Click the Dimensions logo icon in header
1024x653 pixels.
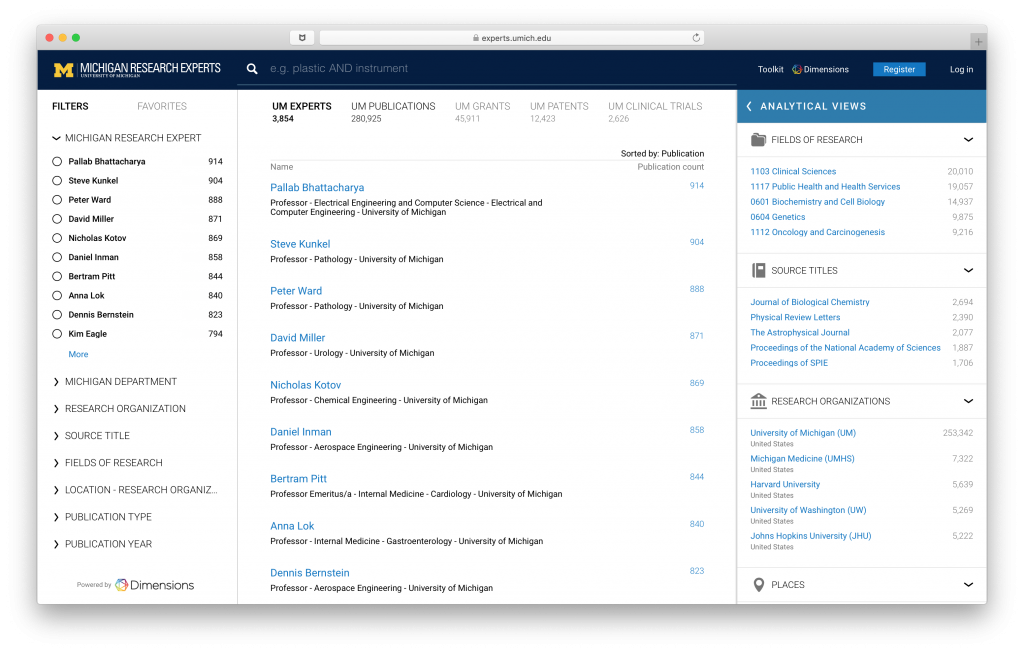point(797,69)
